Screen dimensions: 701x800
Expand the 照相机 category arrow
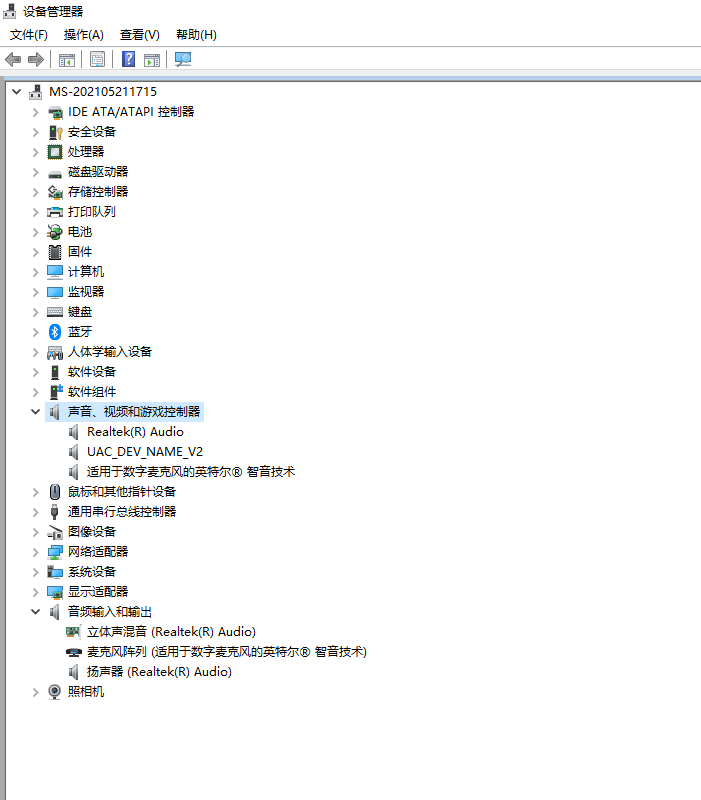point(35,692)
